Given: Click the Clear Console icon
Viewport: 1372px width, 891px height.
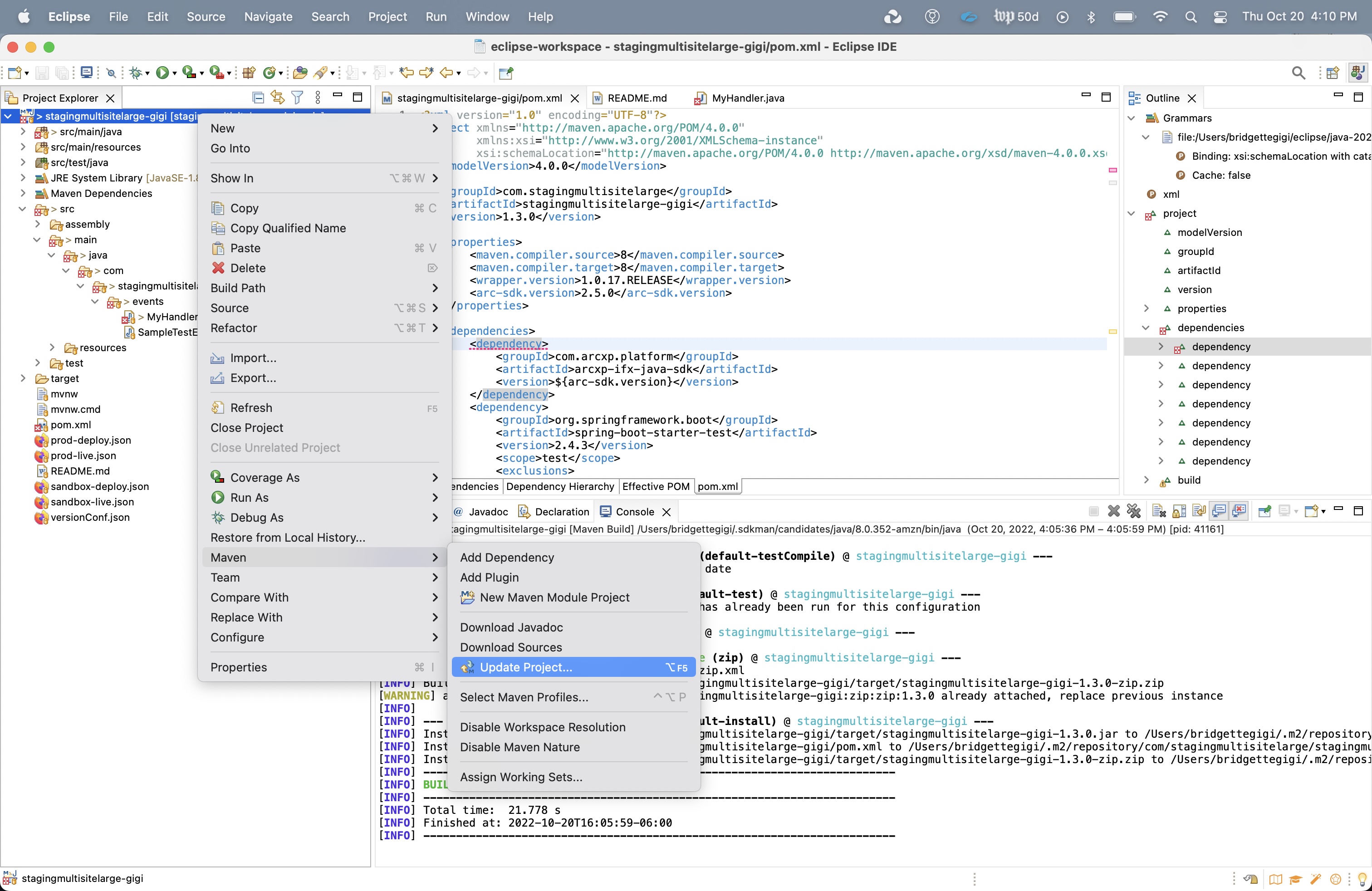Looking at the screenshot, I should pyautogui.click(x=1159, y=511).
